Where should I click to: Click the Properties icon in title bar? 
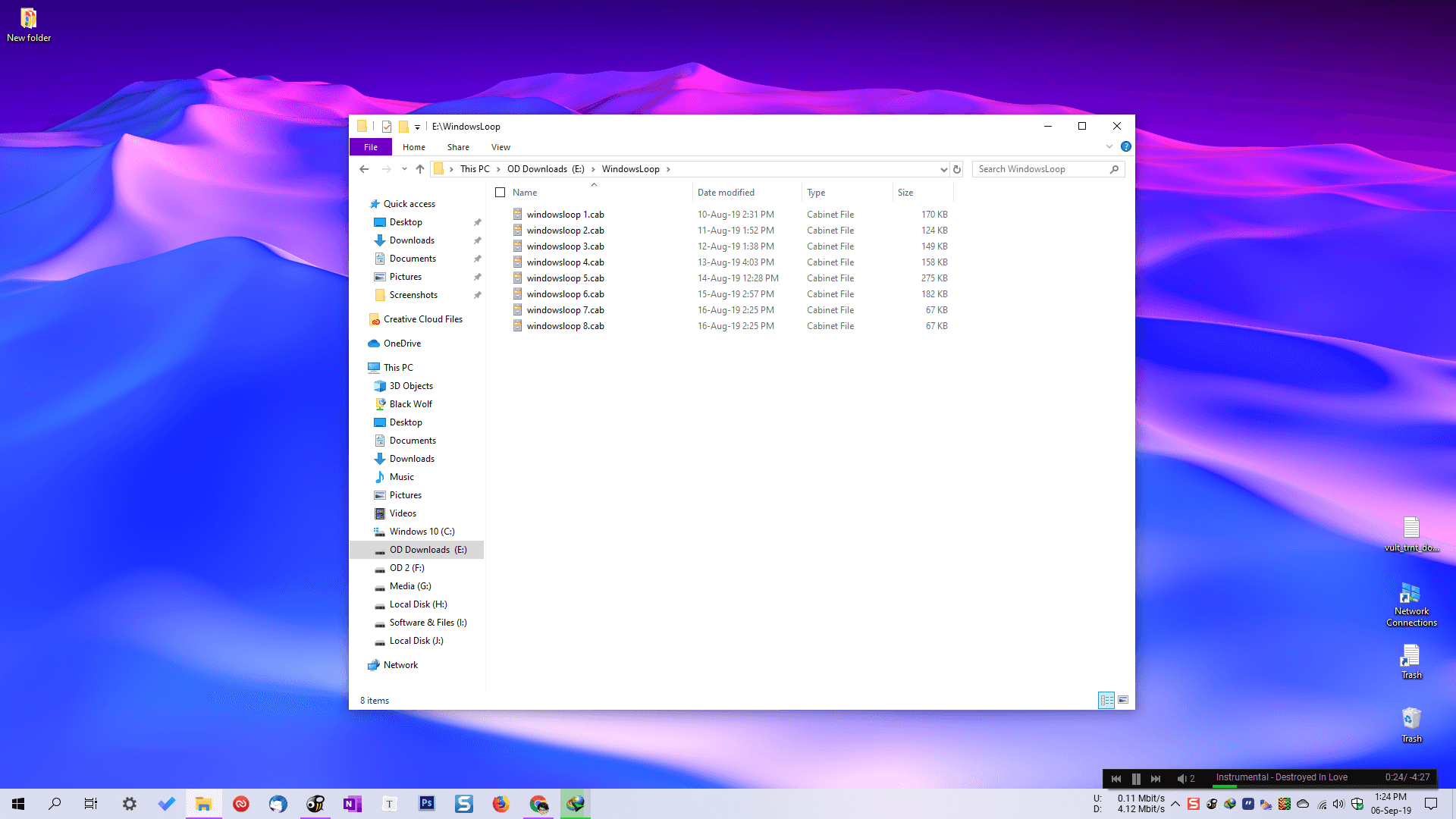click(387, 127)
